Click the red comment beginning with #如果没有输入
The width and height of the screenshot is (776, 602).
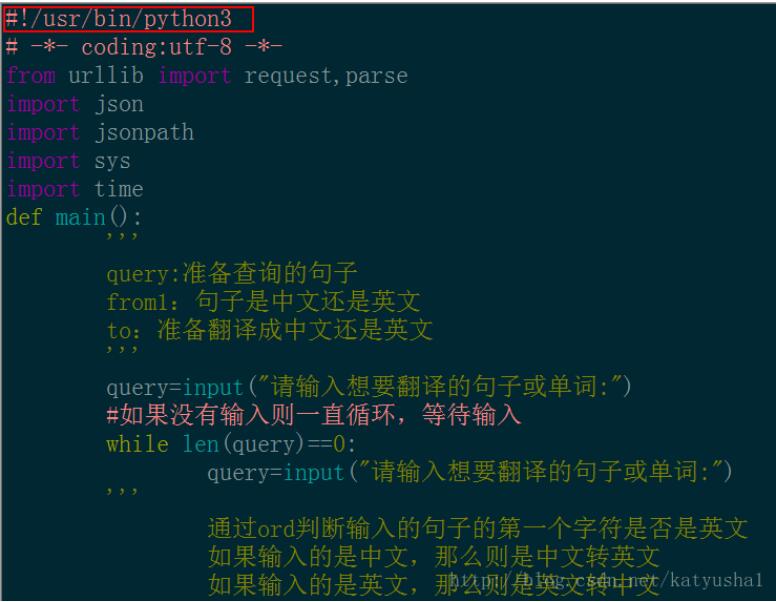[x=313, y=415]
